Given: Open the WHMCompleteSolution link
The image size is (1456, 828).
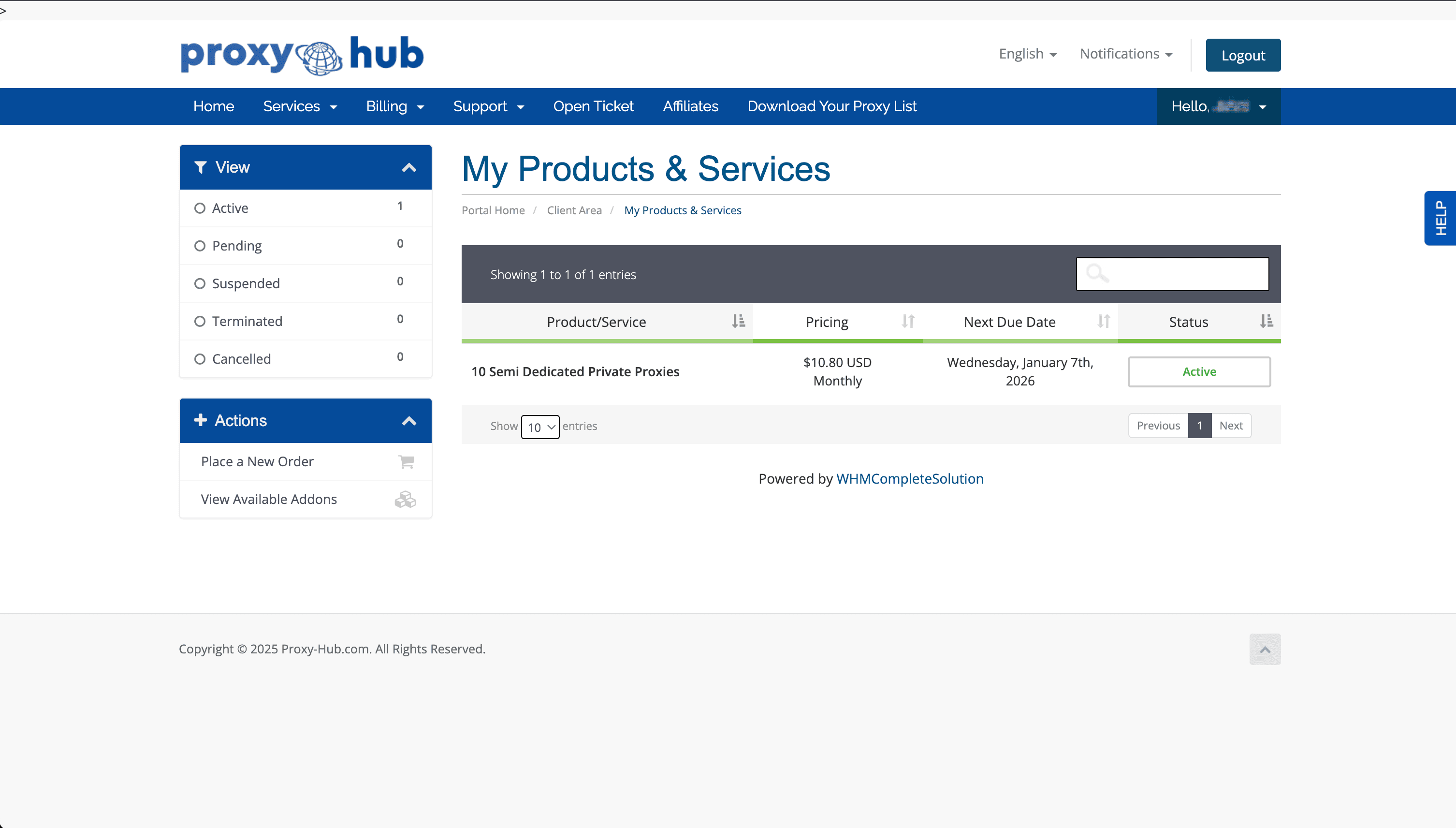Looking at the screenshot, I should pos(910,478).
